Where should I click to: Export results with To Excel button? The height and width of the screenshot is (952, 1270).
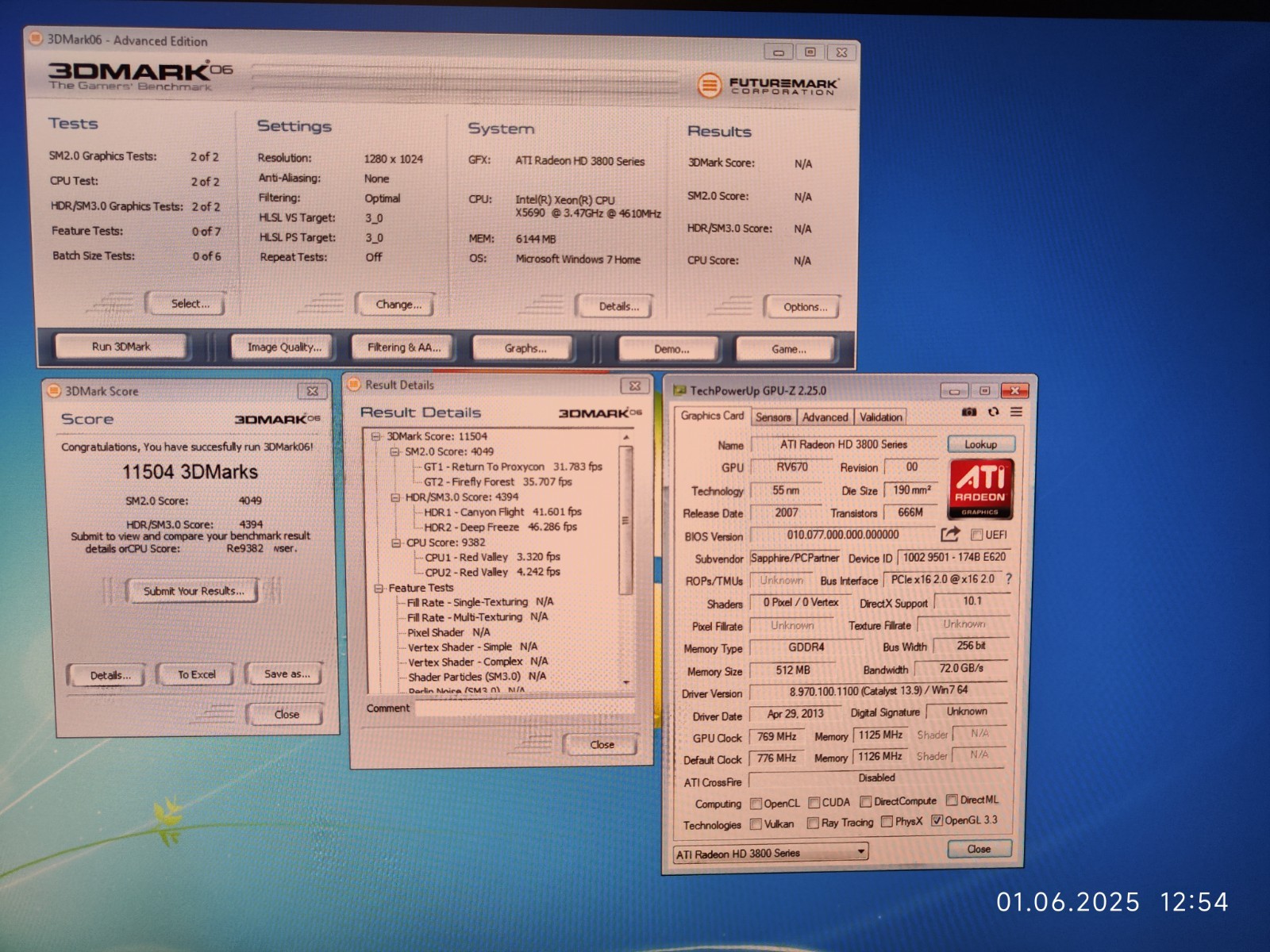pos(196,674)
